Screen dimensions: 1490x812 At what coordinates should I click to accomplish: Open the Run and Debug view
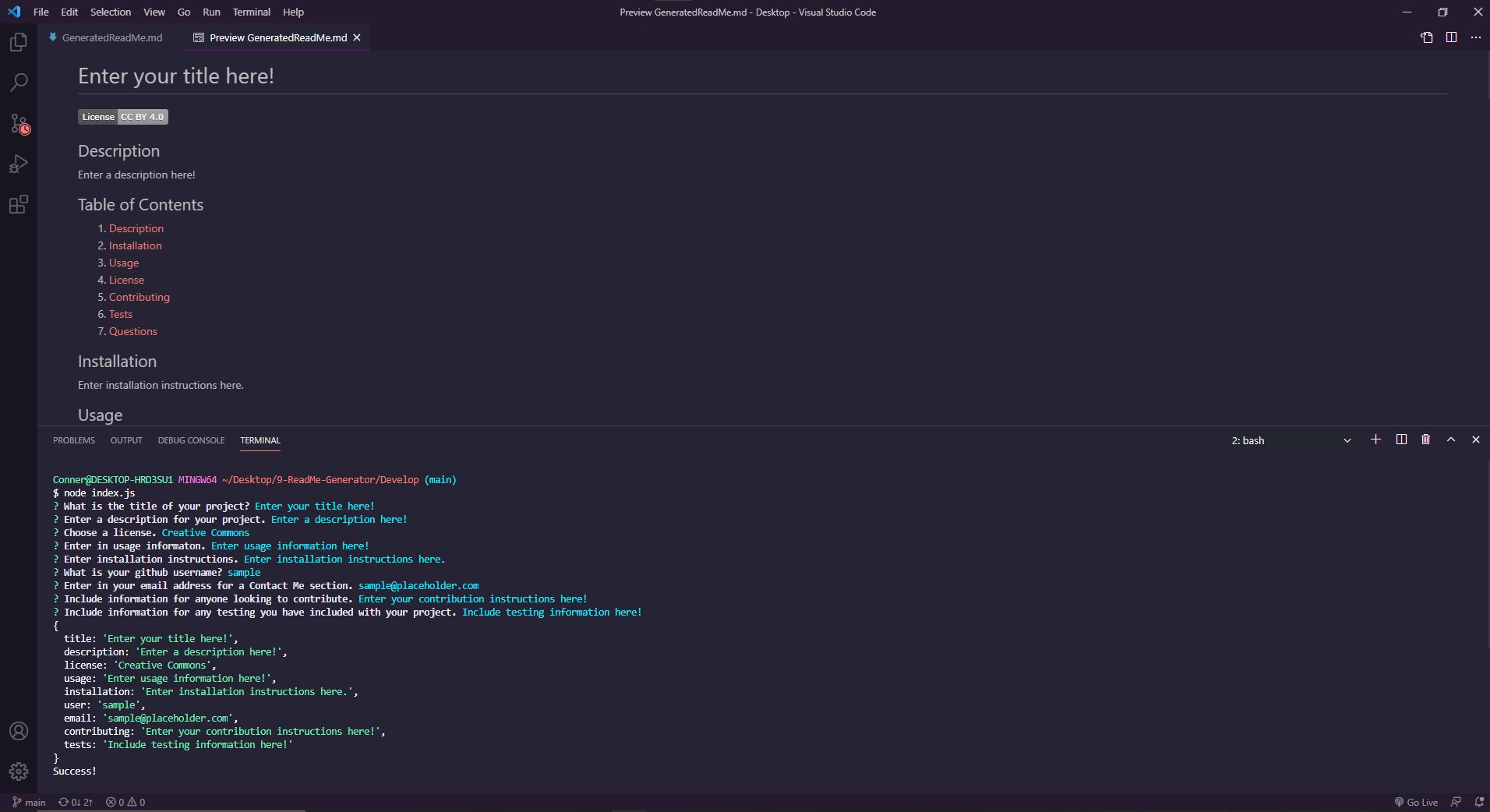[x=19, y=164]
